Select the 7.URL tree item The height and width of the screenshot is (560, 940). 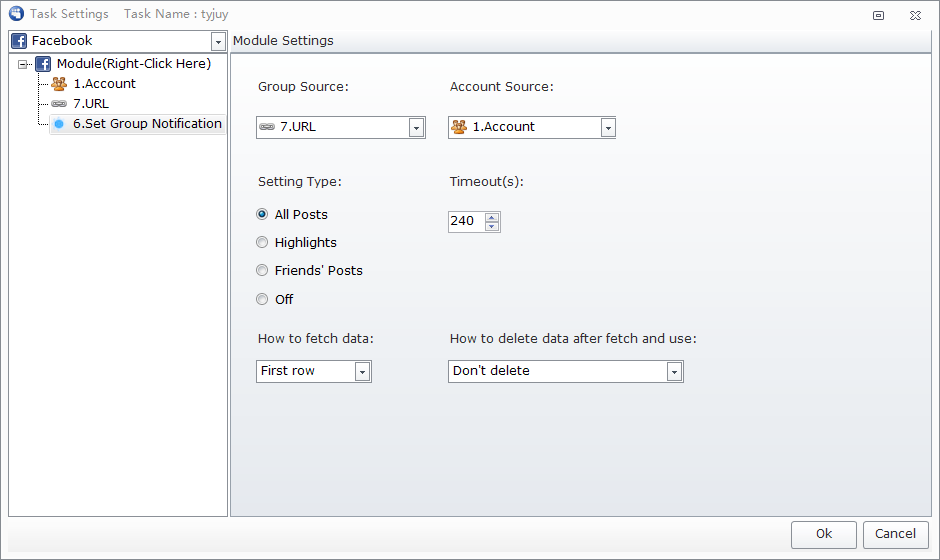click(91, 104)
